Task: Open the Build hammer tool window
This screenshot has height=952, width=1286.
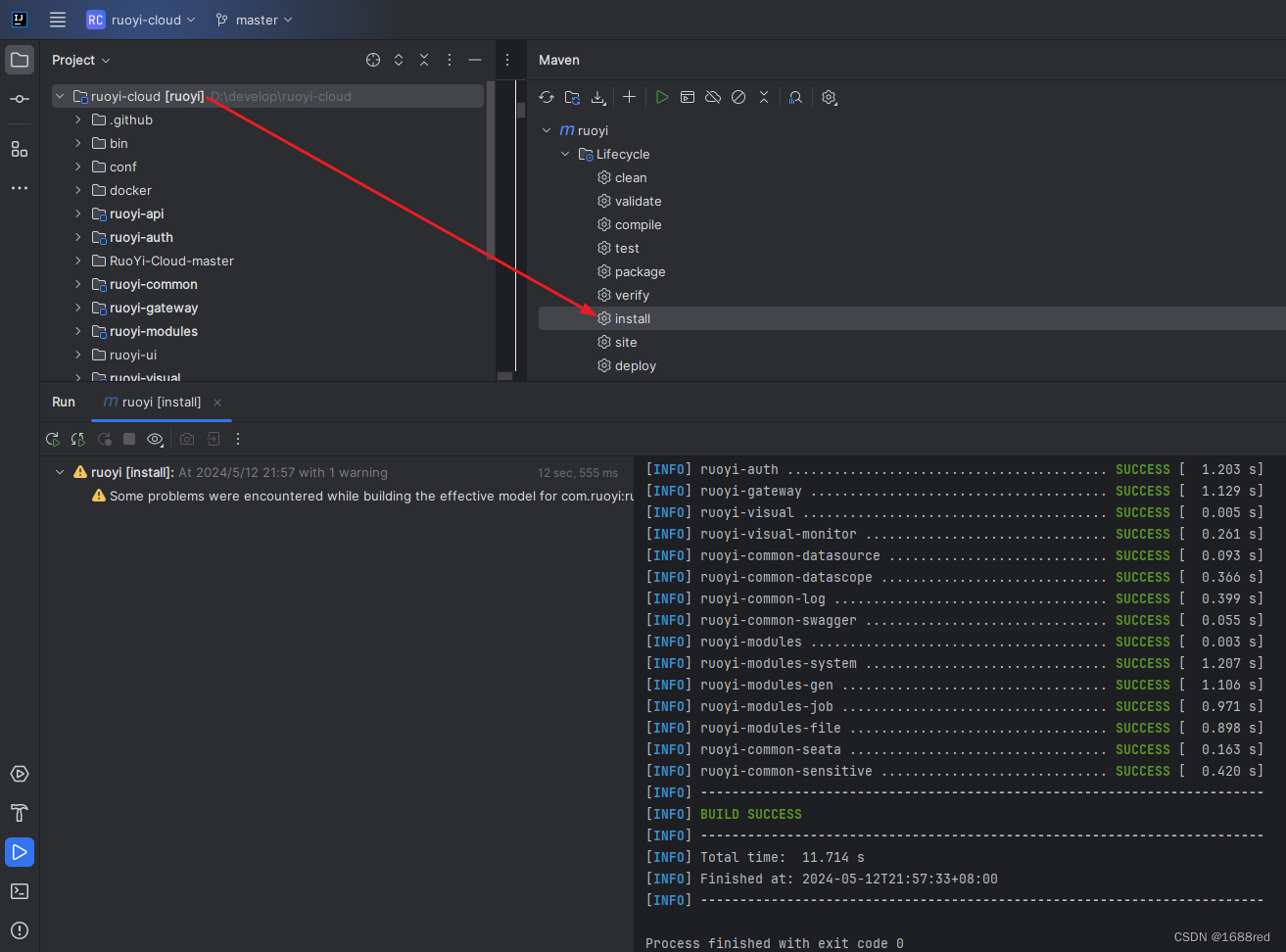Action: [20, 813]
